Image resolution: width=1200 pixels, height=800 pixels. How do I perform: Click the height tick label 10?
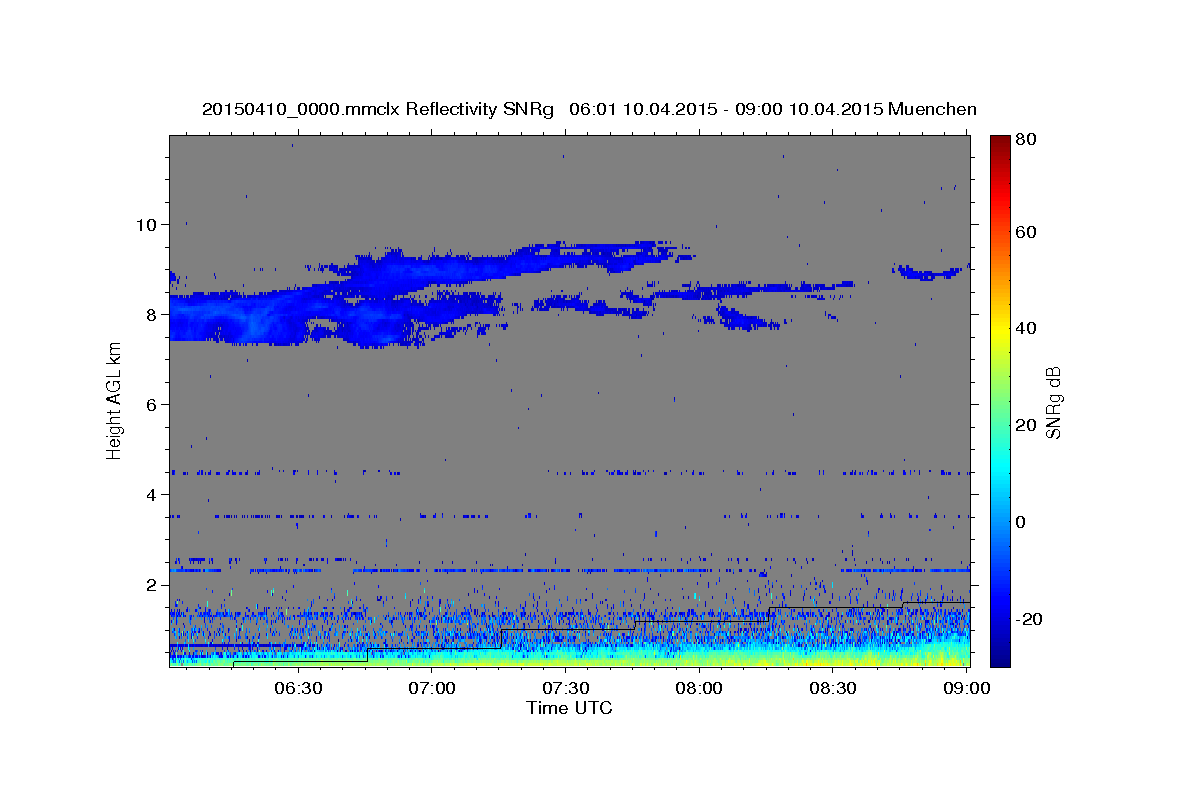(147, 224)
